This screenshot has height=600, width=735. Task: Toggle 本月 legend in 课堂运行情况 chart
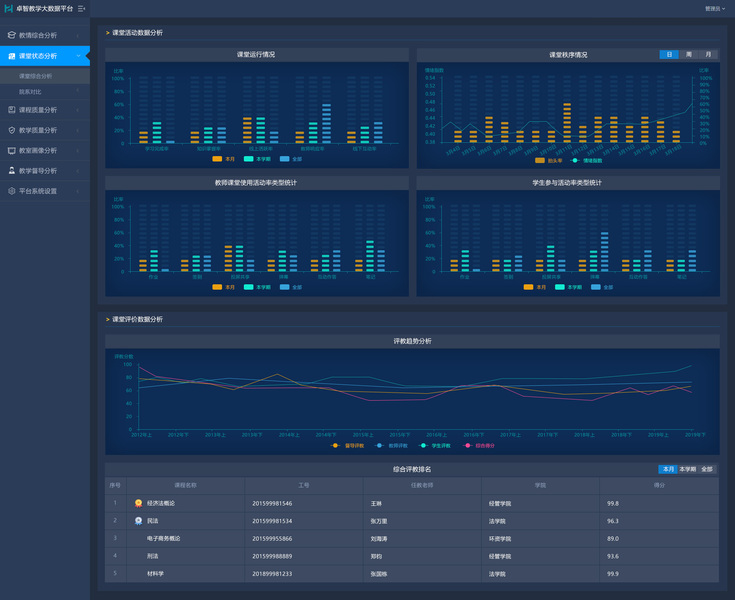(x=224, y=159)
